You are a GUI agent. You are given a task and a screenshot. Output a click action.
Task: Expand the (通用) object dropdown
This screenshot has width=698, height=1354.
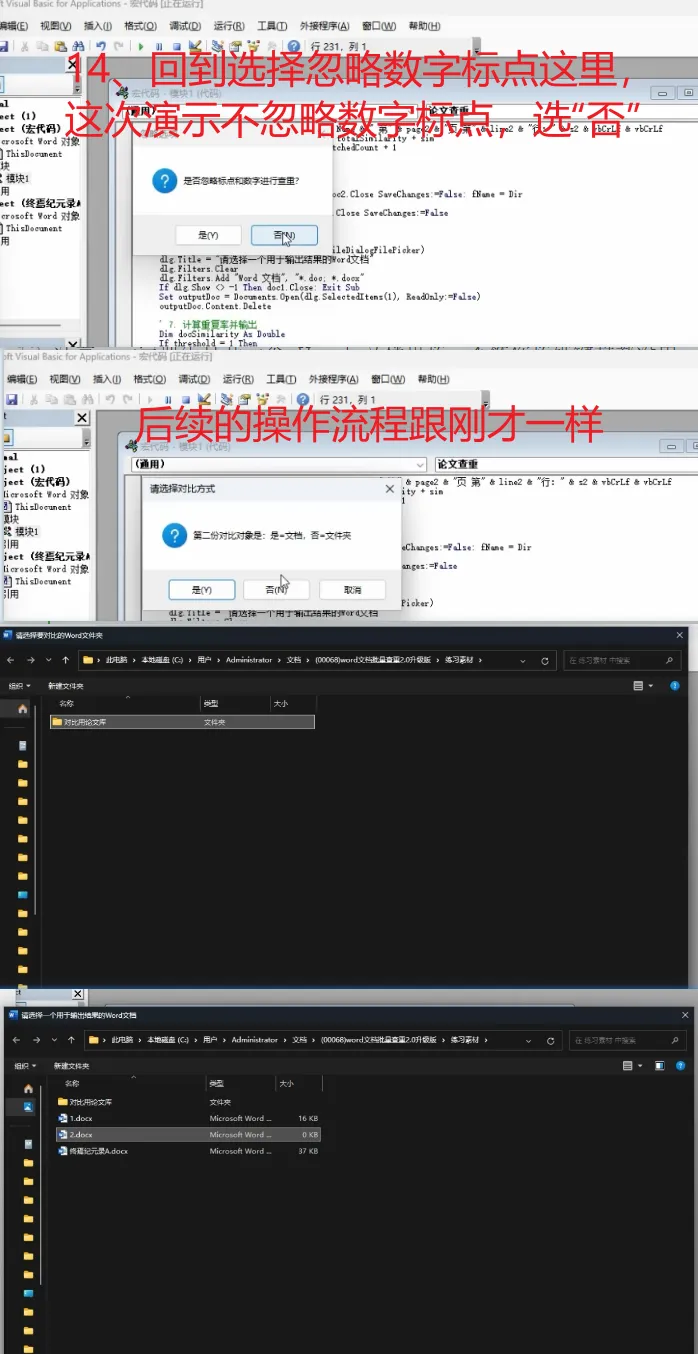[419, 465]
